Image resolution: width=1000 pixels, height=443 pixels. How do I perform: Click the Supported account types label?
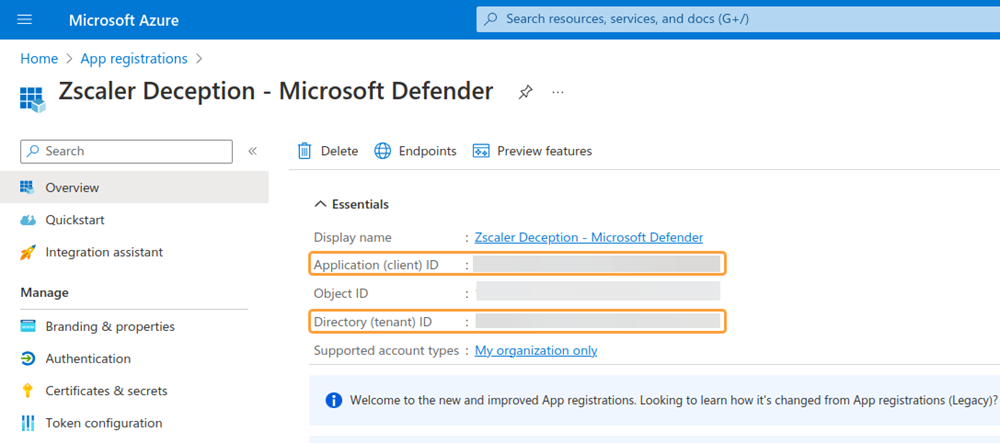(x=386, y=351)
